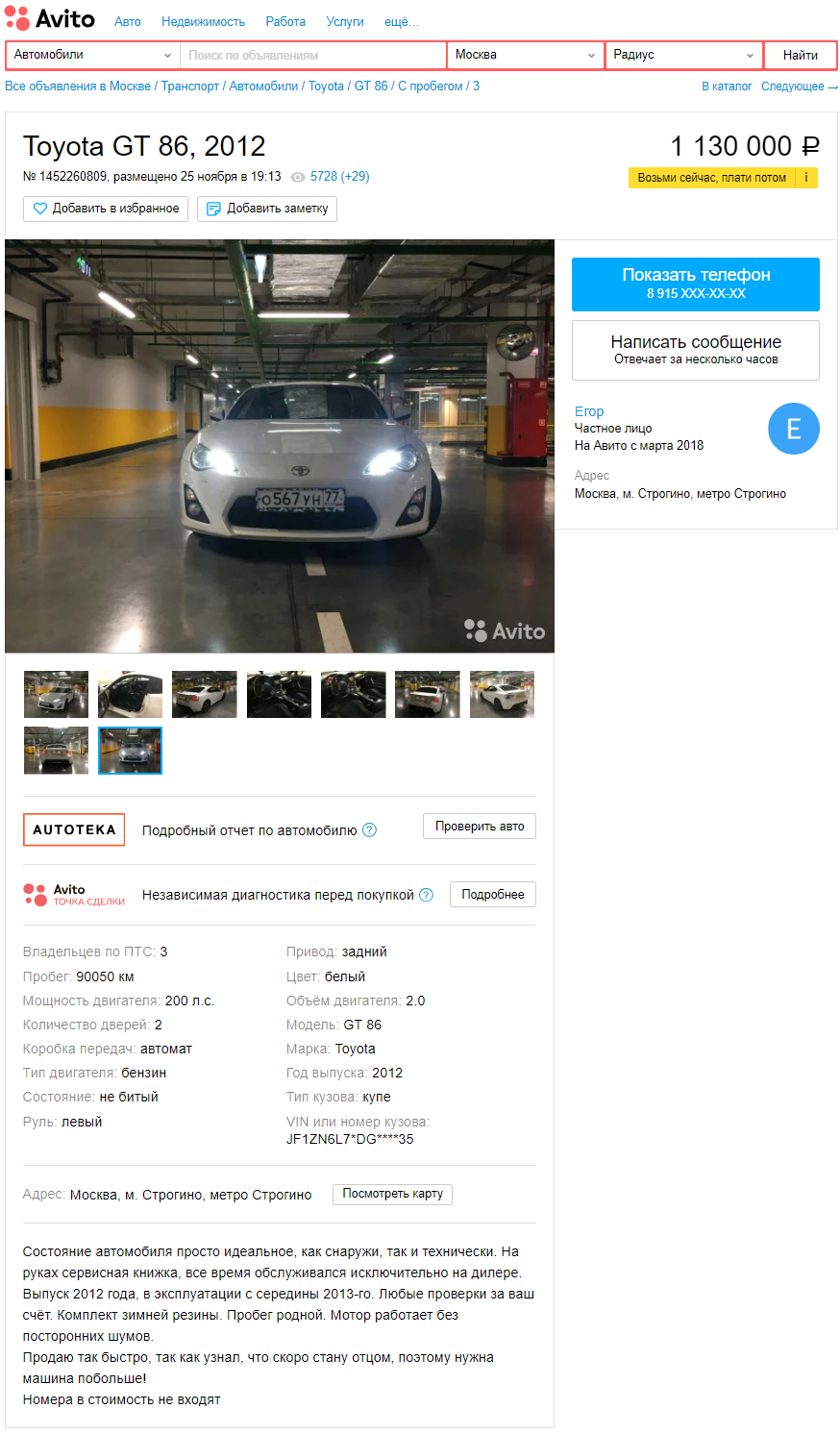Click the info icon on Возьми сейчас badge
This screenshot has height=1434, width=840.
806,178
